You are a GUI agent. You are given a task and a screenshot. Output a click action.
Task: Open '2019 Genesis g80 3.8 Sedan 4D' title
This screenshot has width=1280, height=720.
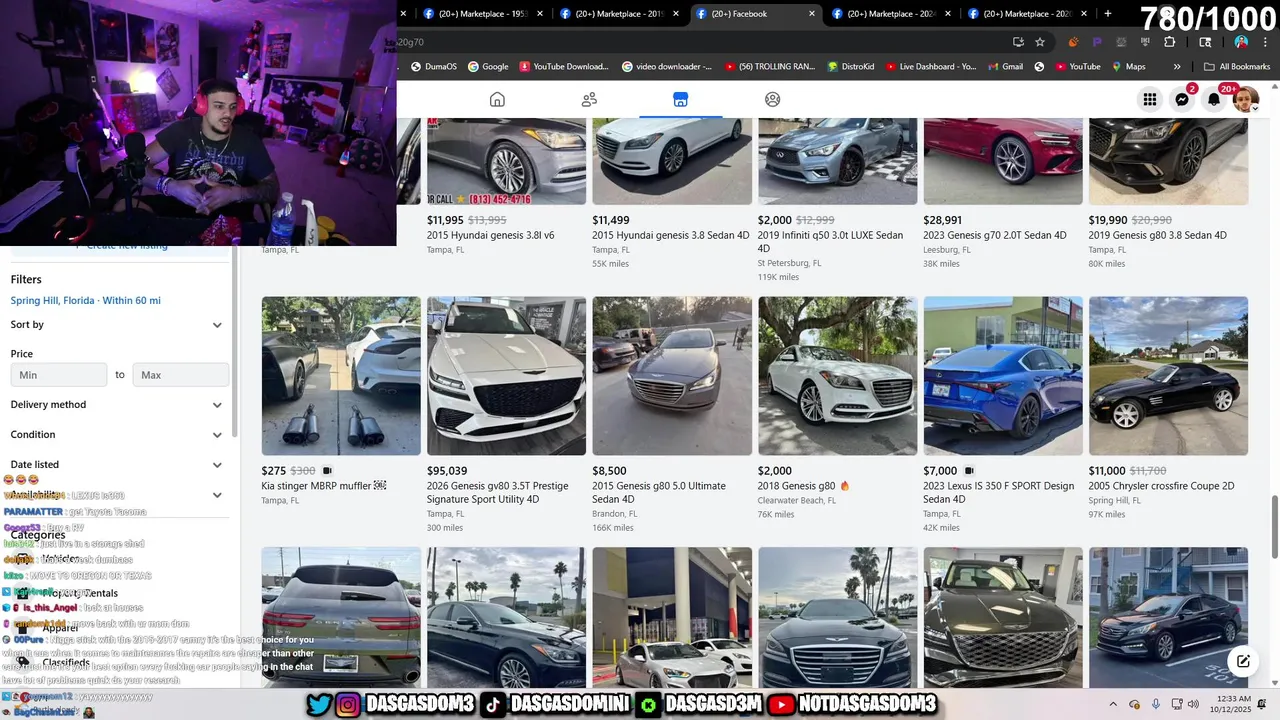click(x=1158, y=236)
